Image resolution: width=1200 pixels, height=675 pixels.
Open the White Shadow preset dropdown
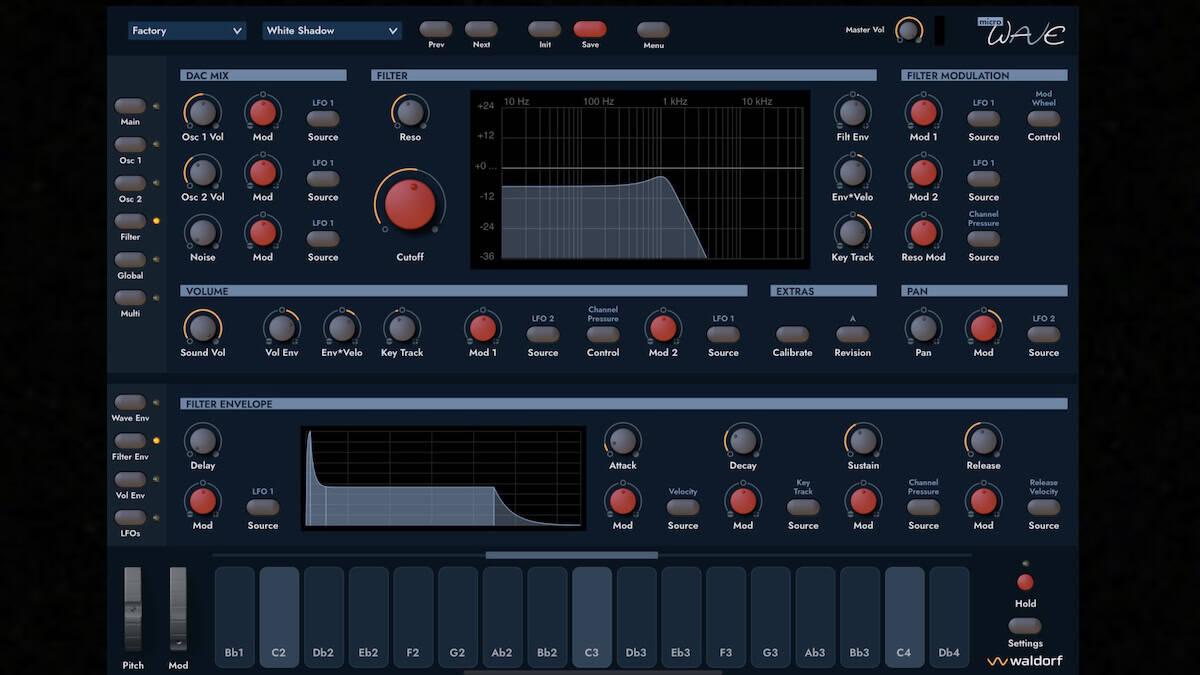coord(332,31)
